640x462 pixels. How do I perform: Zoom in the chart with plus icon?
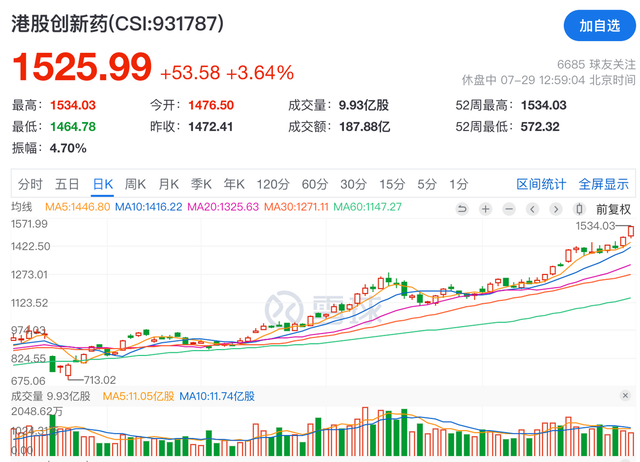[x=485, y=209]
